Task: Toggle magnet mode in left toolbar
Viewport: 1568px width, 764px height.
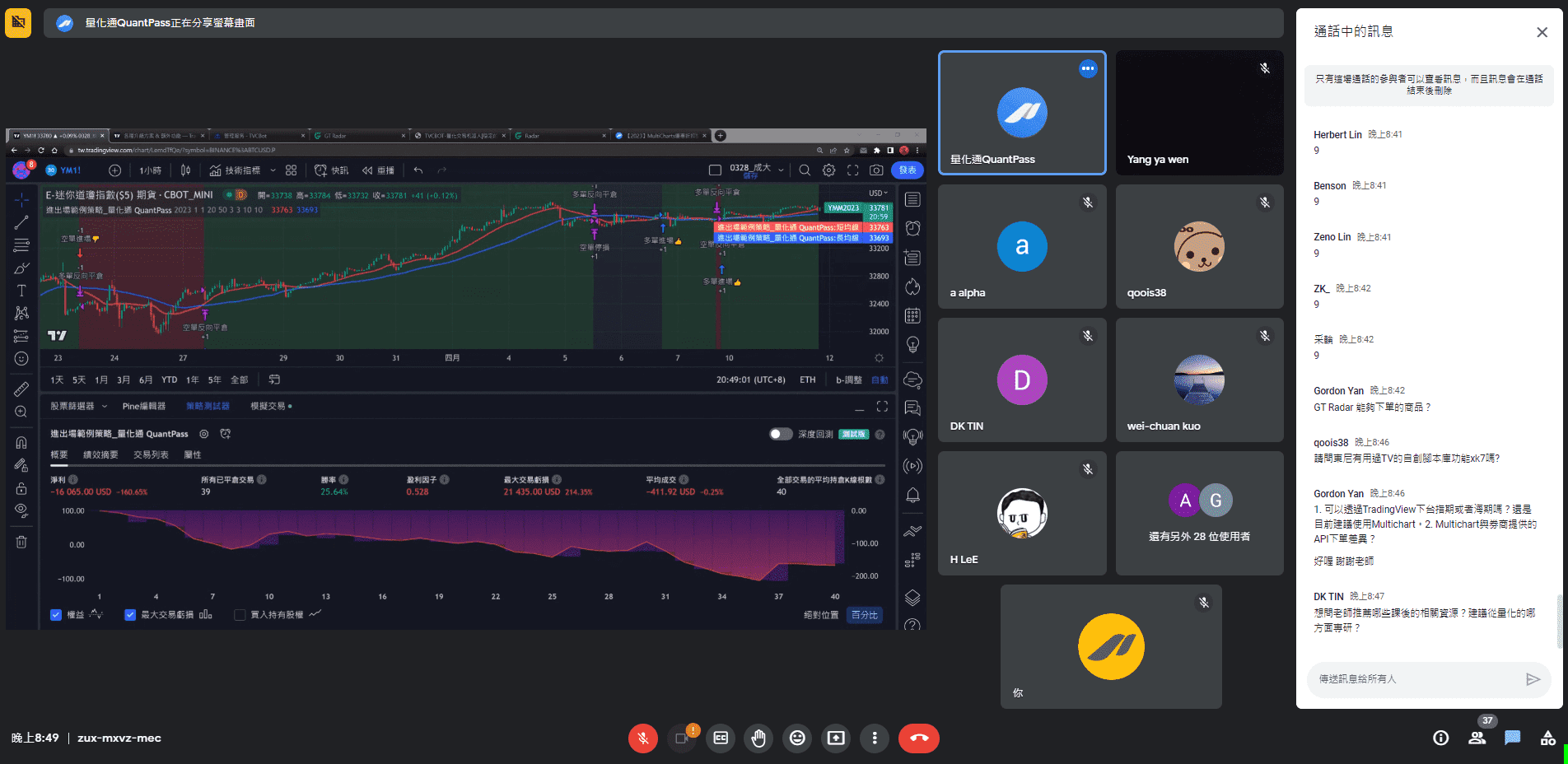Action: pyautogui.click(x=21, y=442)
